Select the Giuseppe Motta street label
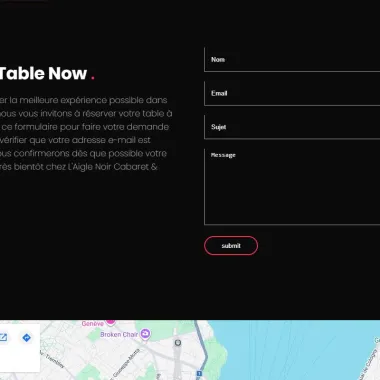 point(126,364)
